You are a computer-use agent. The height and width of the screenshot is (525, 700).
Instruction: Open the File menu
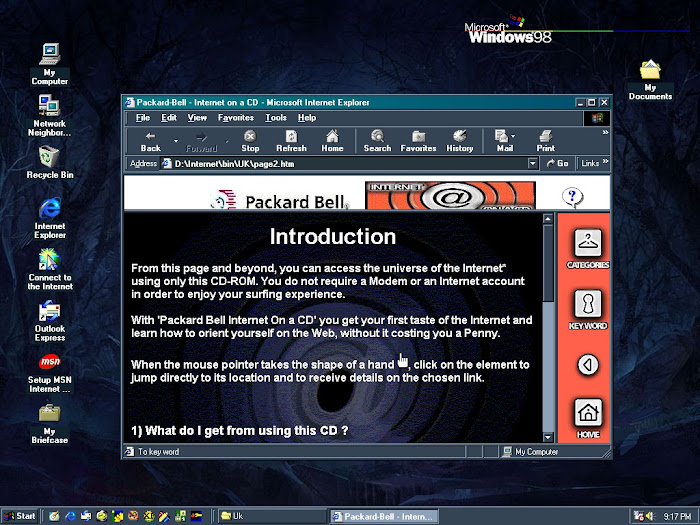pyautogui.click(x=142, y=118)
